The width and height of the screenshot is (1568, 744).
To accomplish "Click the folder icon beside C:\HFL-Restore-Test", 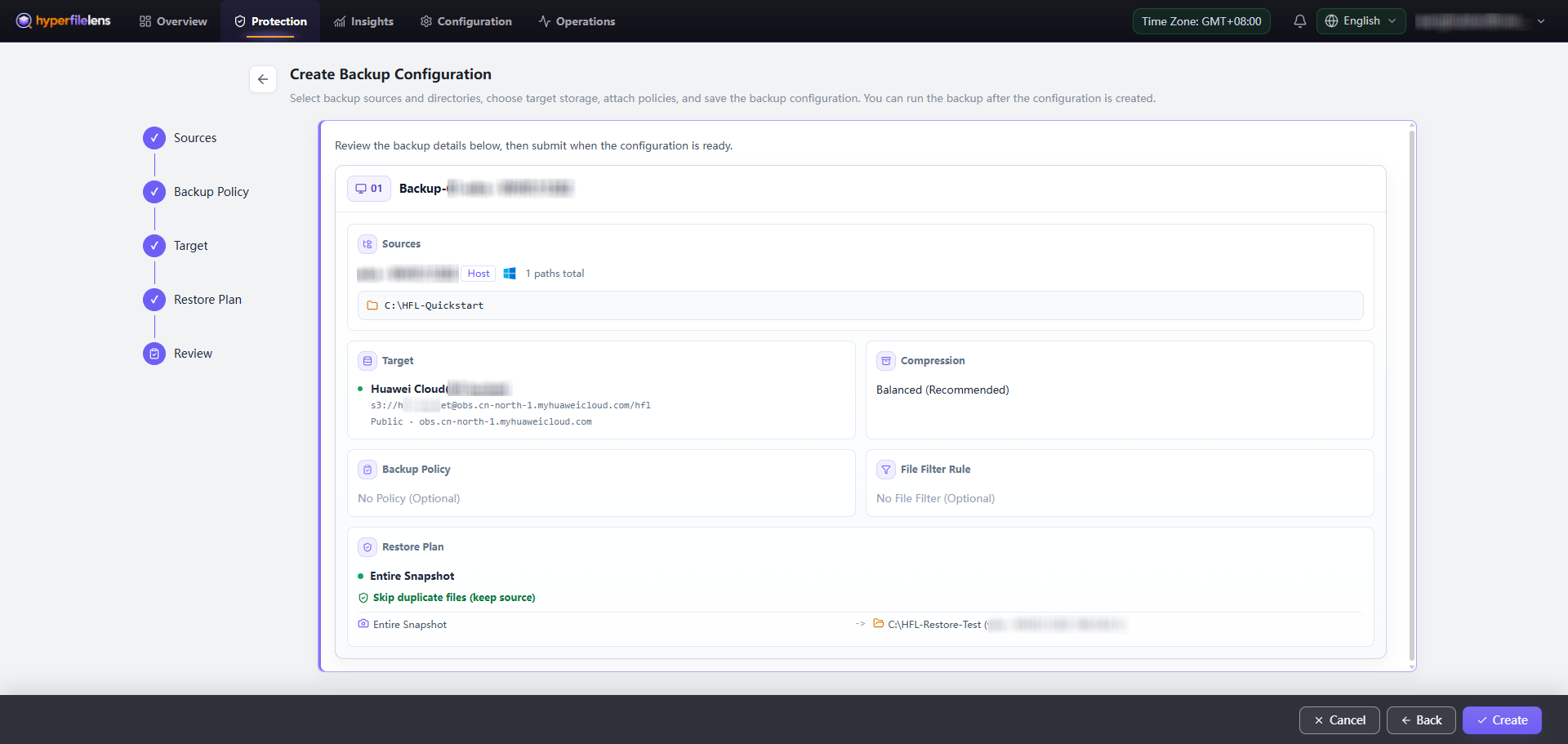I will click(879, 624).
